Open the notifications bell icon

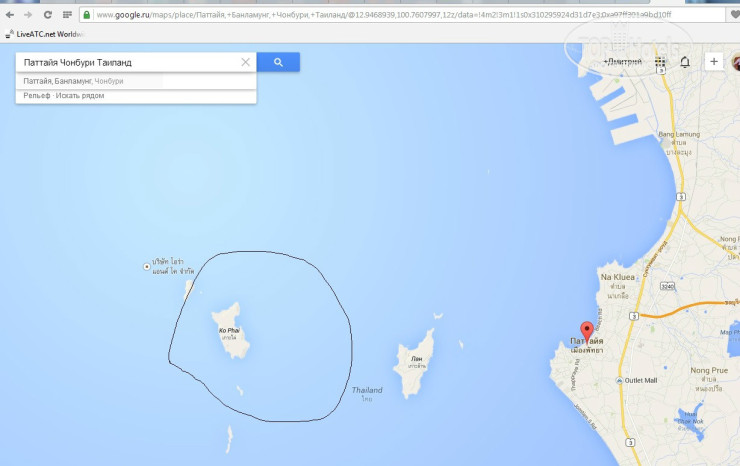coord(685,62)
